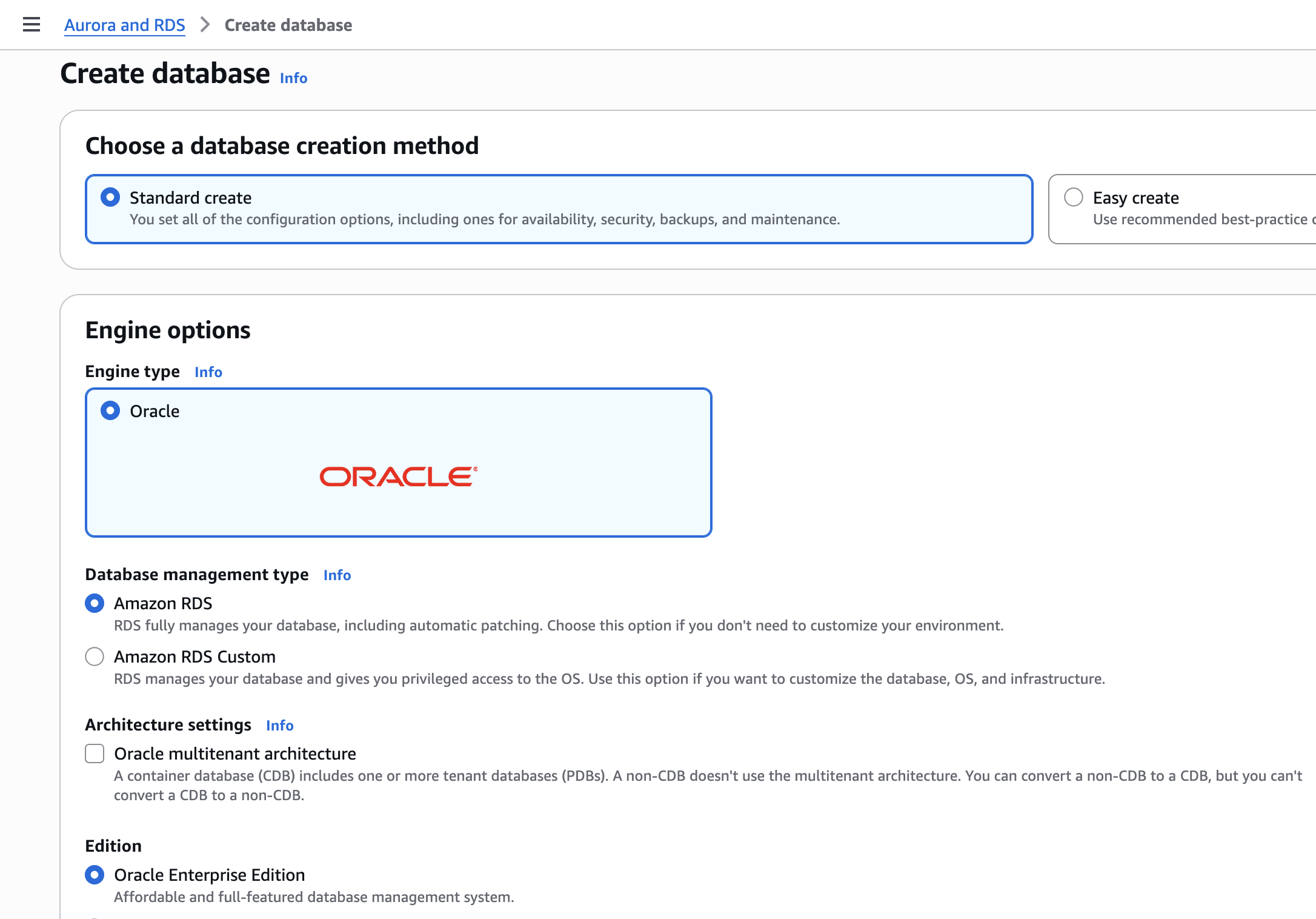
Task: Click the Create database breadcrumb item
Action: (x=288, y=25)
